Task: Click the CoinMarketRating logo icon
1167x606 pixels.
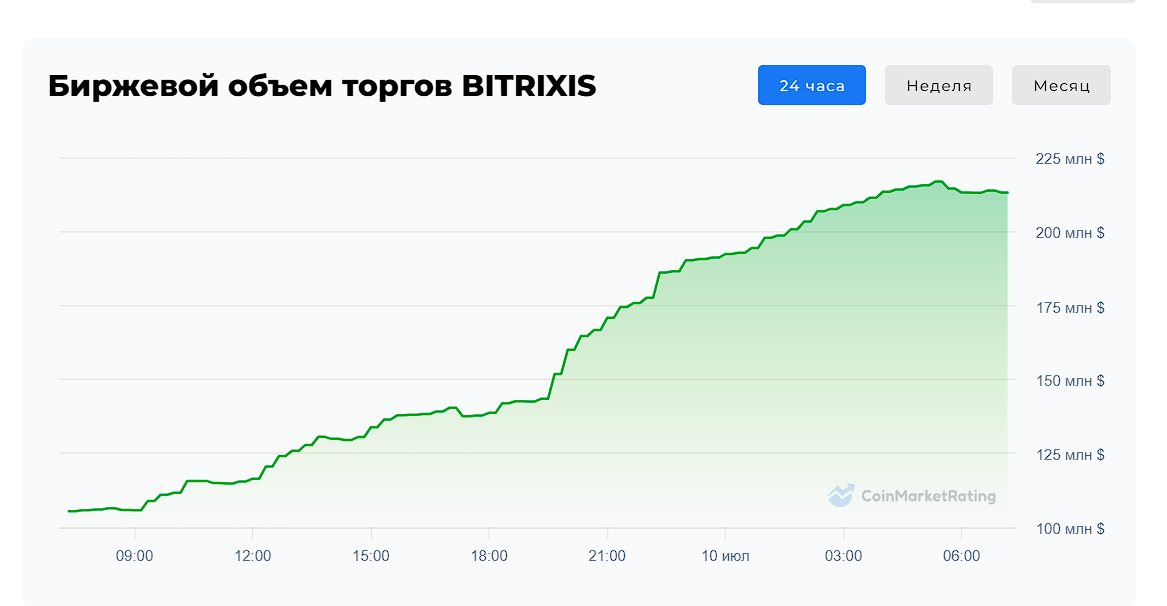Action: (x=841, y=495)
